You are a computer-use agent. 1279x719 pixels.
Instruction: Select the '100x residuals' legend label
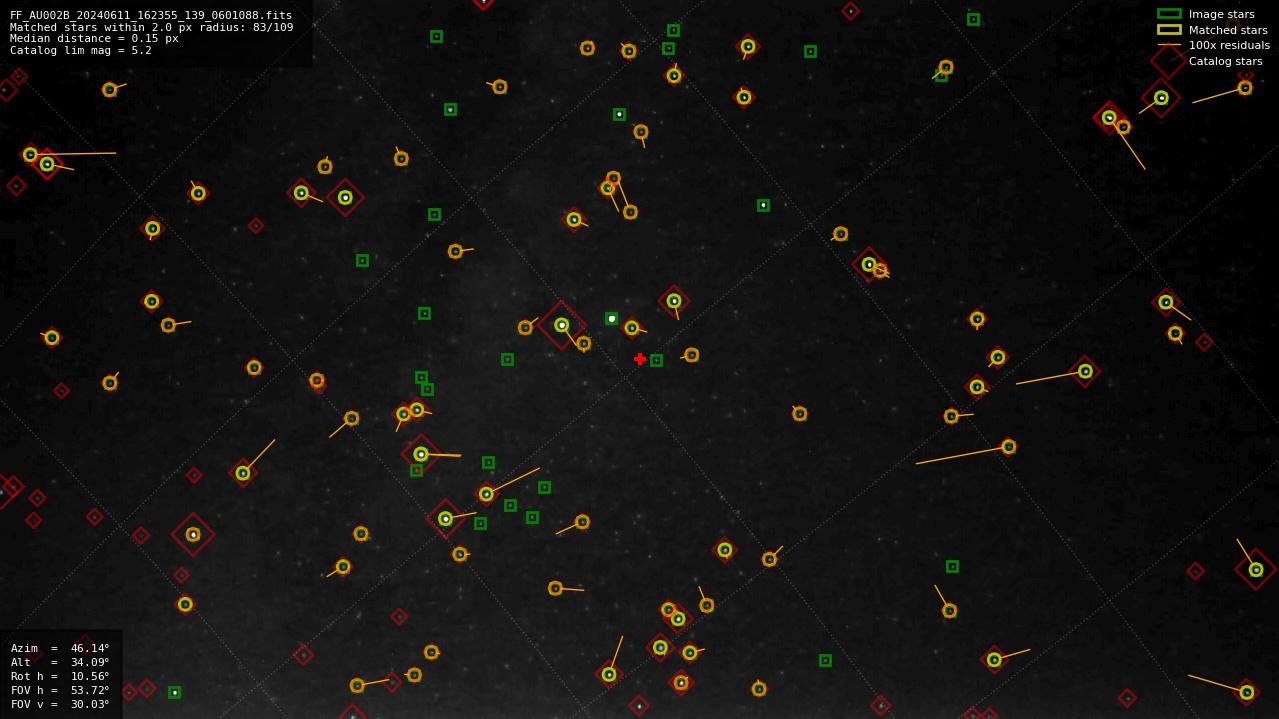1229,45
